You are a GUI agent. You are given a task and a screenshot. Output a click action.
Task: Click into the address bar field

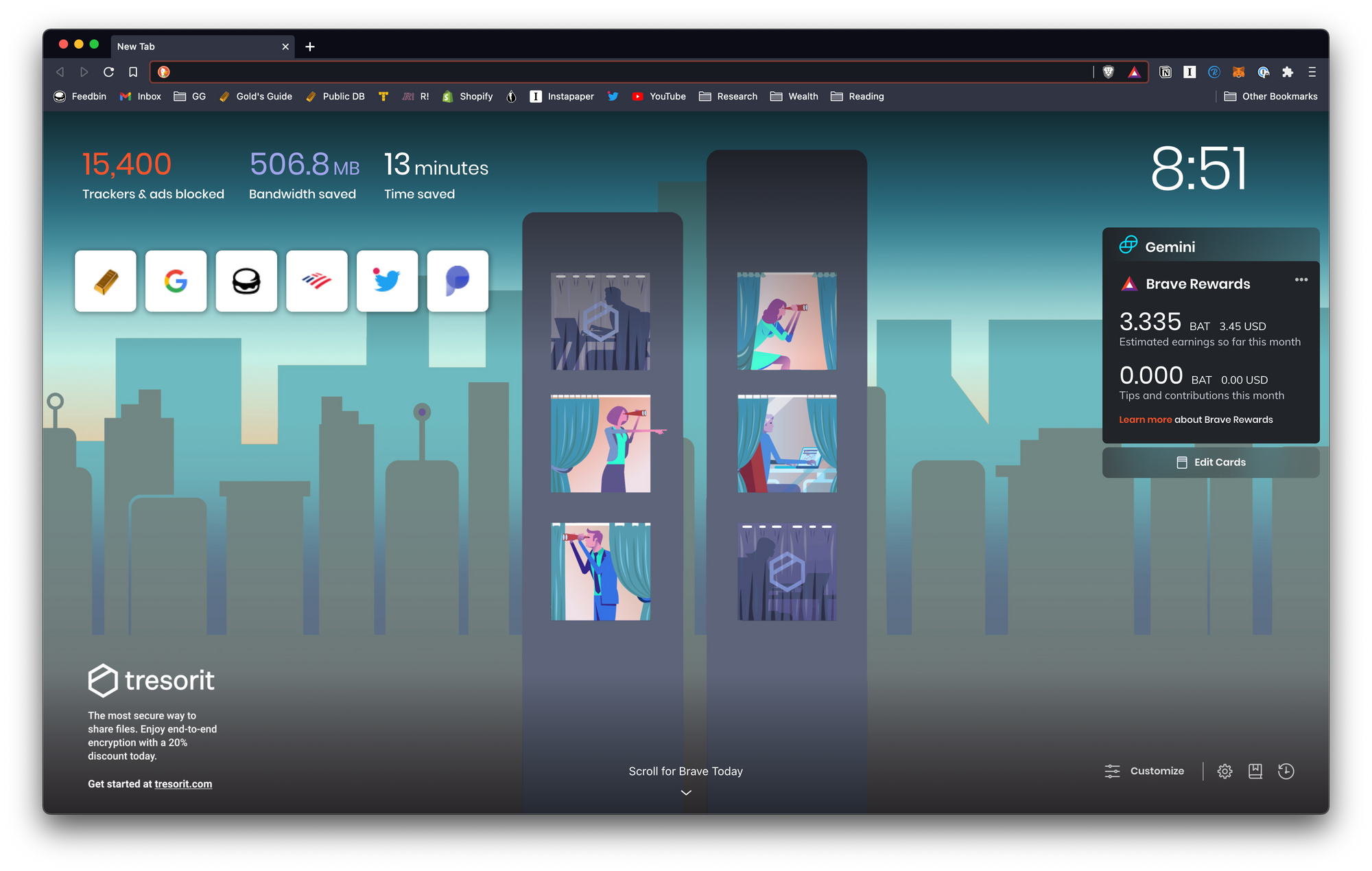[x=617, y=72]
